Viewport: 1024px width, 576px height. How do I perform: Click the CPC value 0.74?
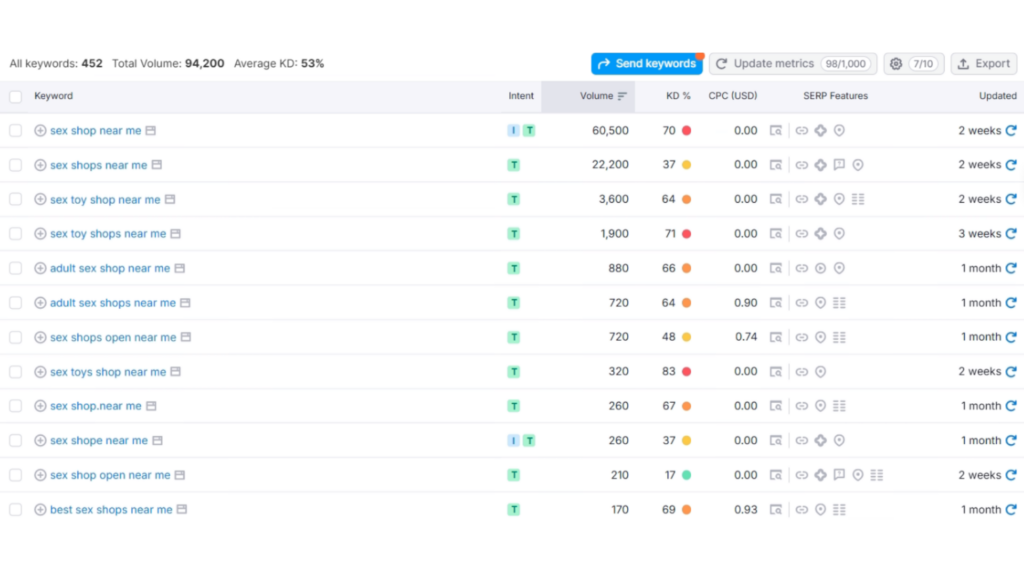pos(746,337)
